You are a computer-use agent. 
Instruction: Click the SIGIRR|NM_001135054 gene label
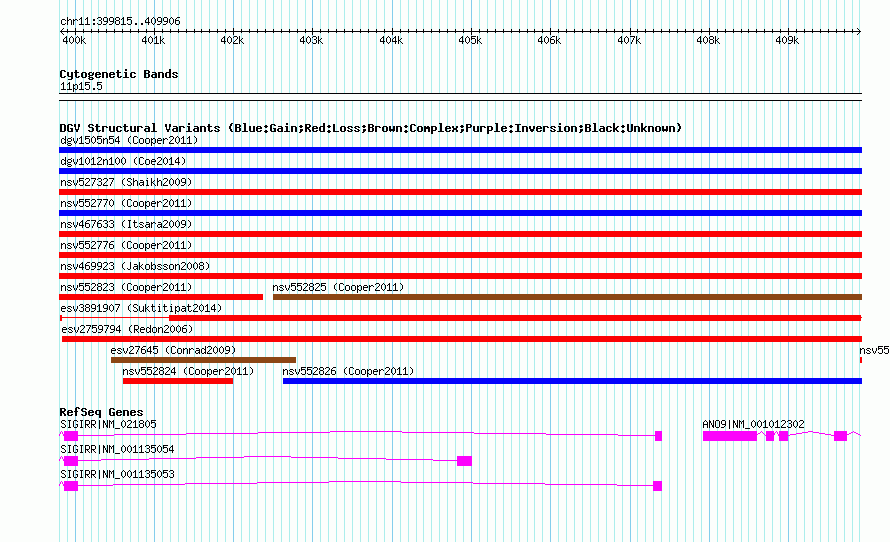[117, 449]
